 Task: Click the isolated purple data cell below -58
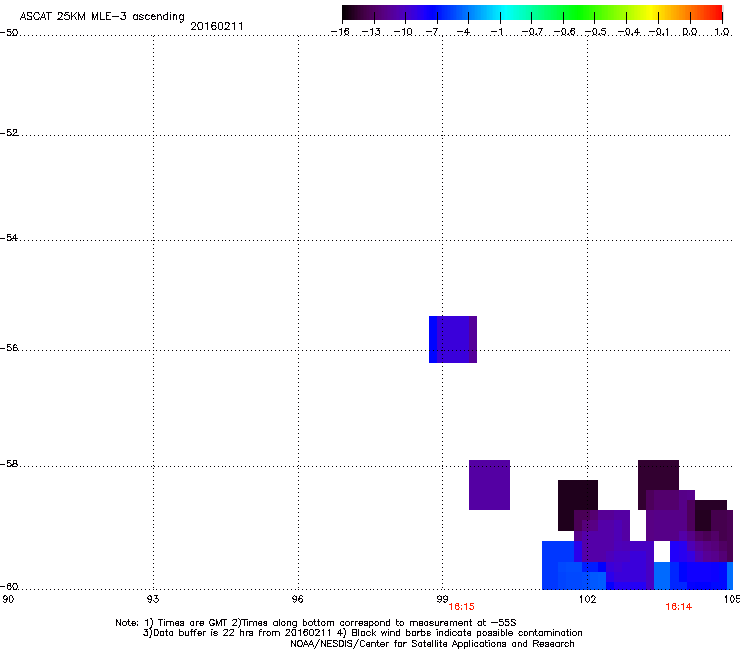click(x=489, y=485)
